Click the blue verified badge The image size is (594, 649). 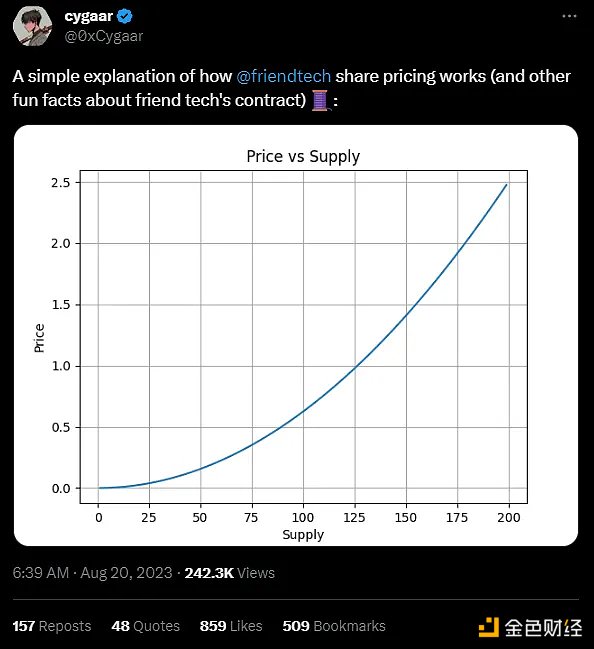(125, 17)
